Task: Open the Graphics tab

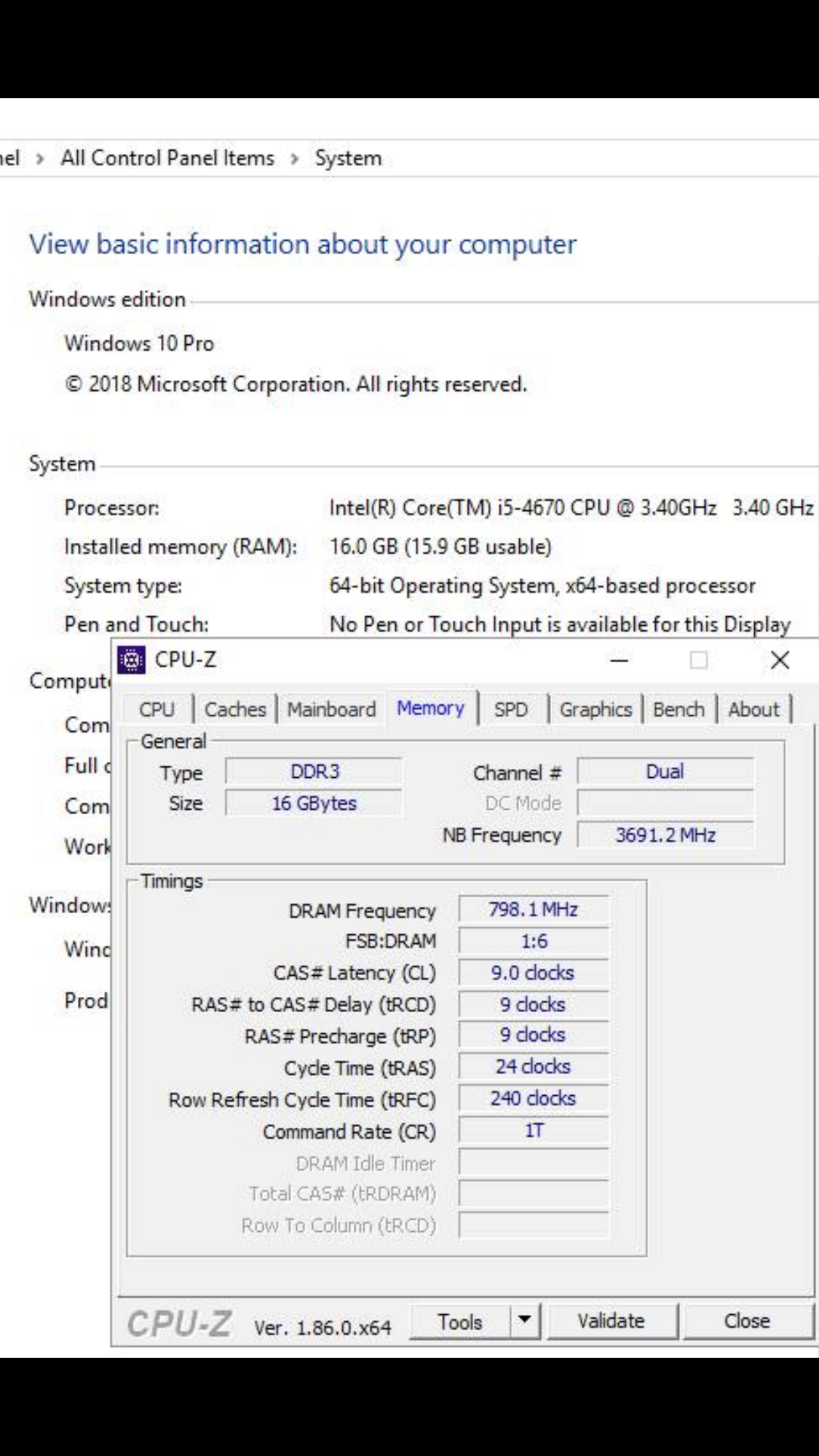Action: click(x=595, y=709)
